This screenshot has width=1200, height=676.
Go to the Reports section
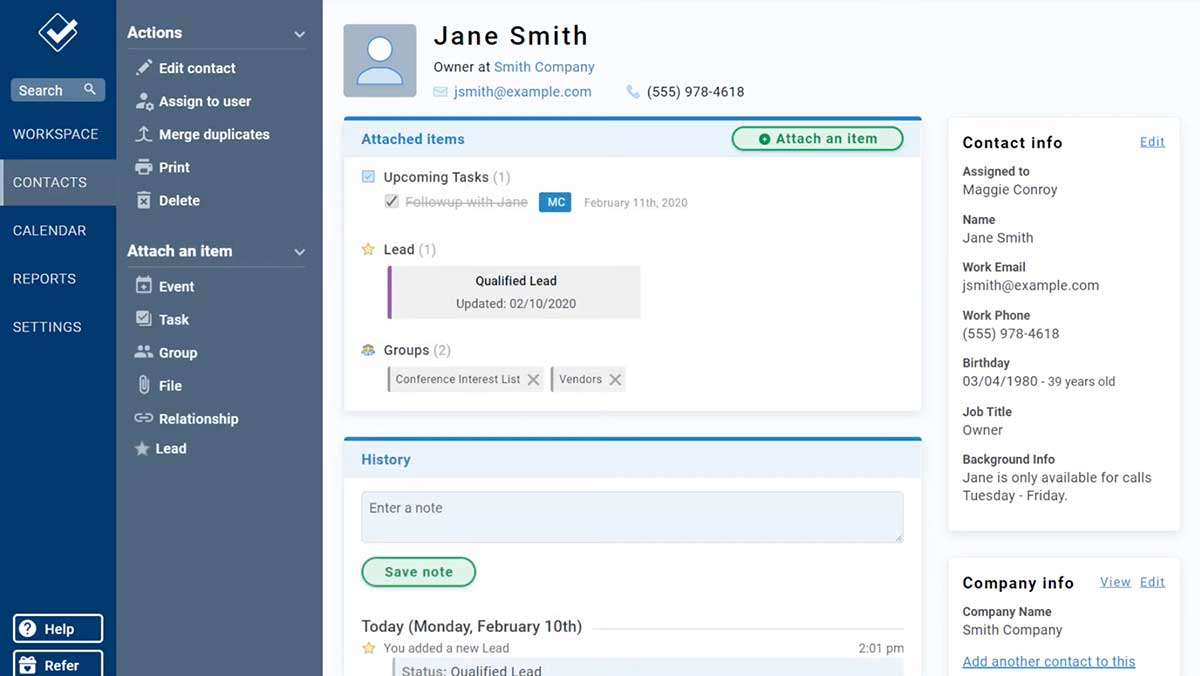click(x=44, y=278)
